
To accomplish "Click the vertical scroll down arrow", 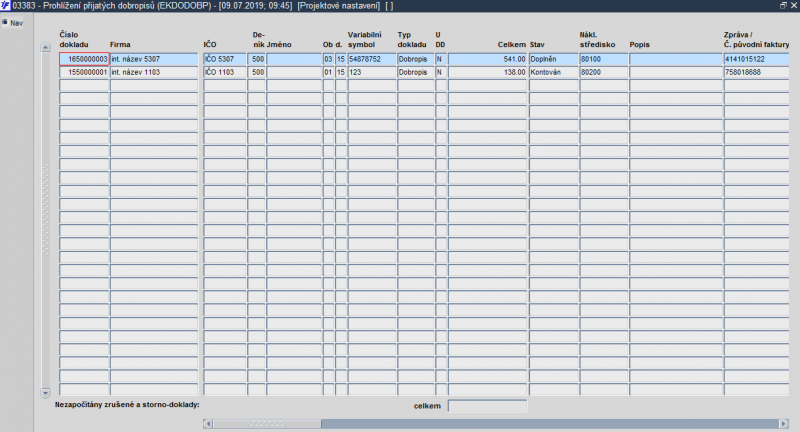I will point(45,393).
